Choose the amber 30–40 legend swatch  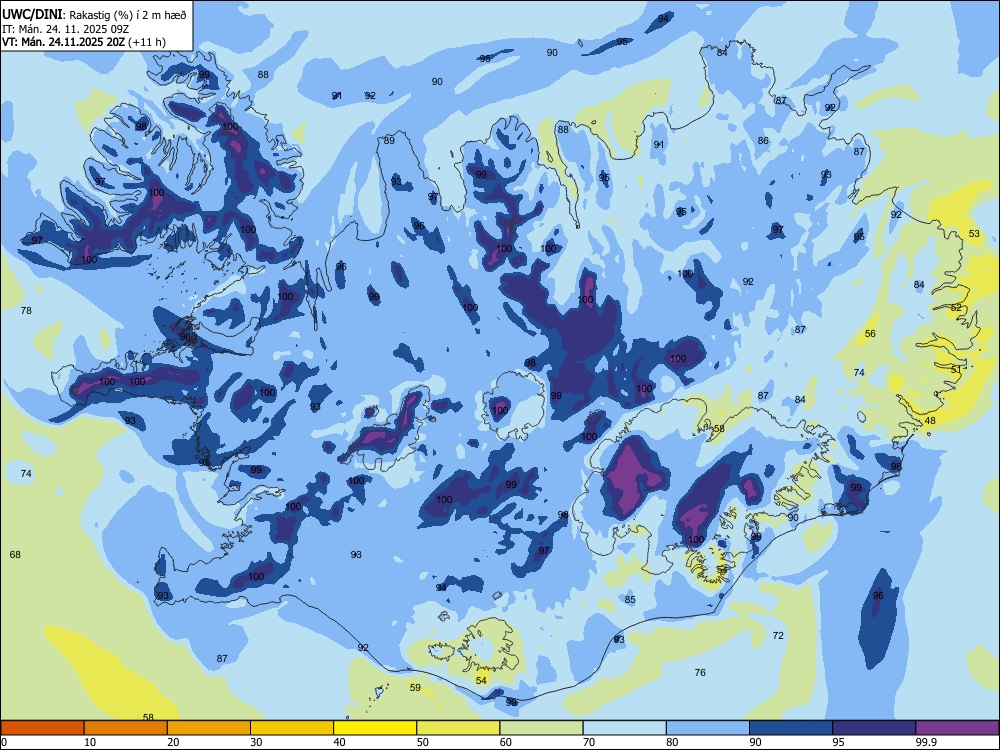[x=292, y=728]
